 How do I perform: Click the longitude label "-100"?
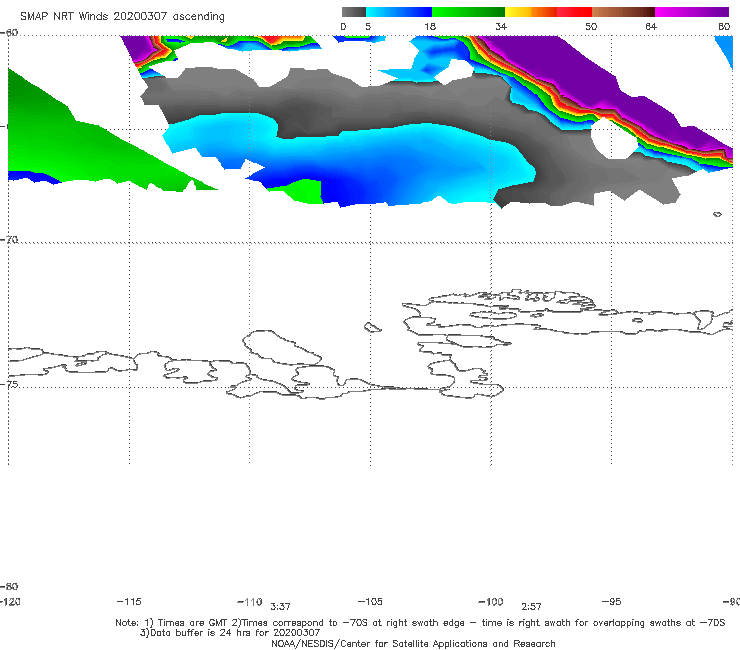coord(490,601)
